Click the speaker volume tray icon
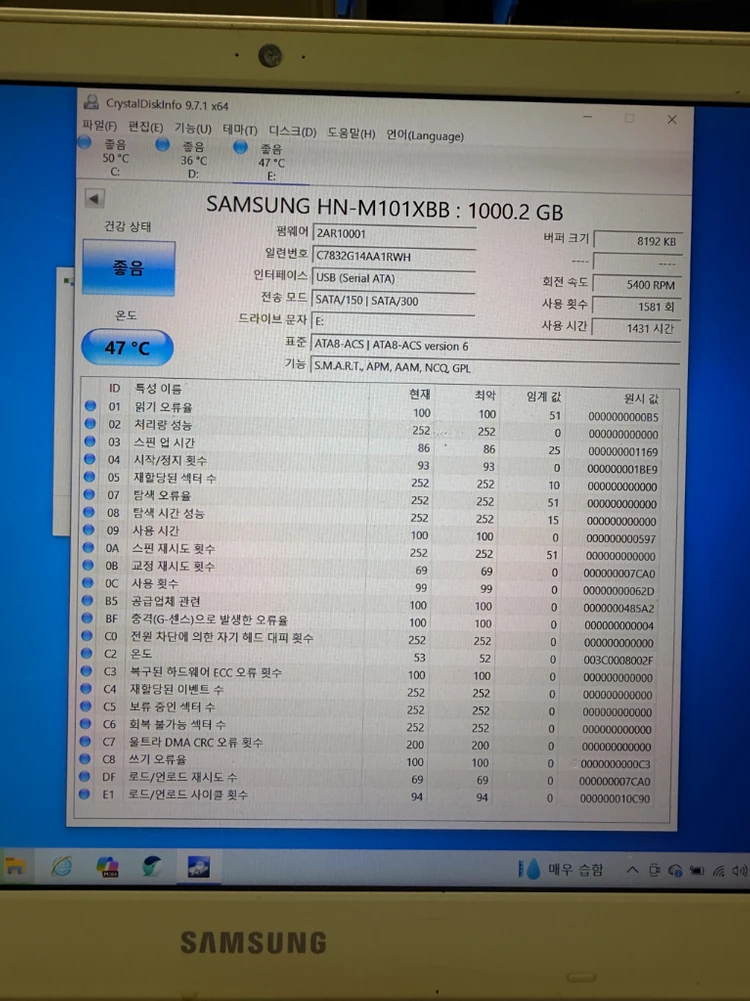This screenshot has width=750, height=1001. [740, 871]
